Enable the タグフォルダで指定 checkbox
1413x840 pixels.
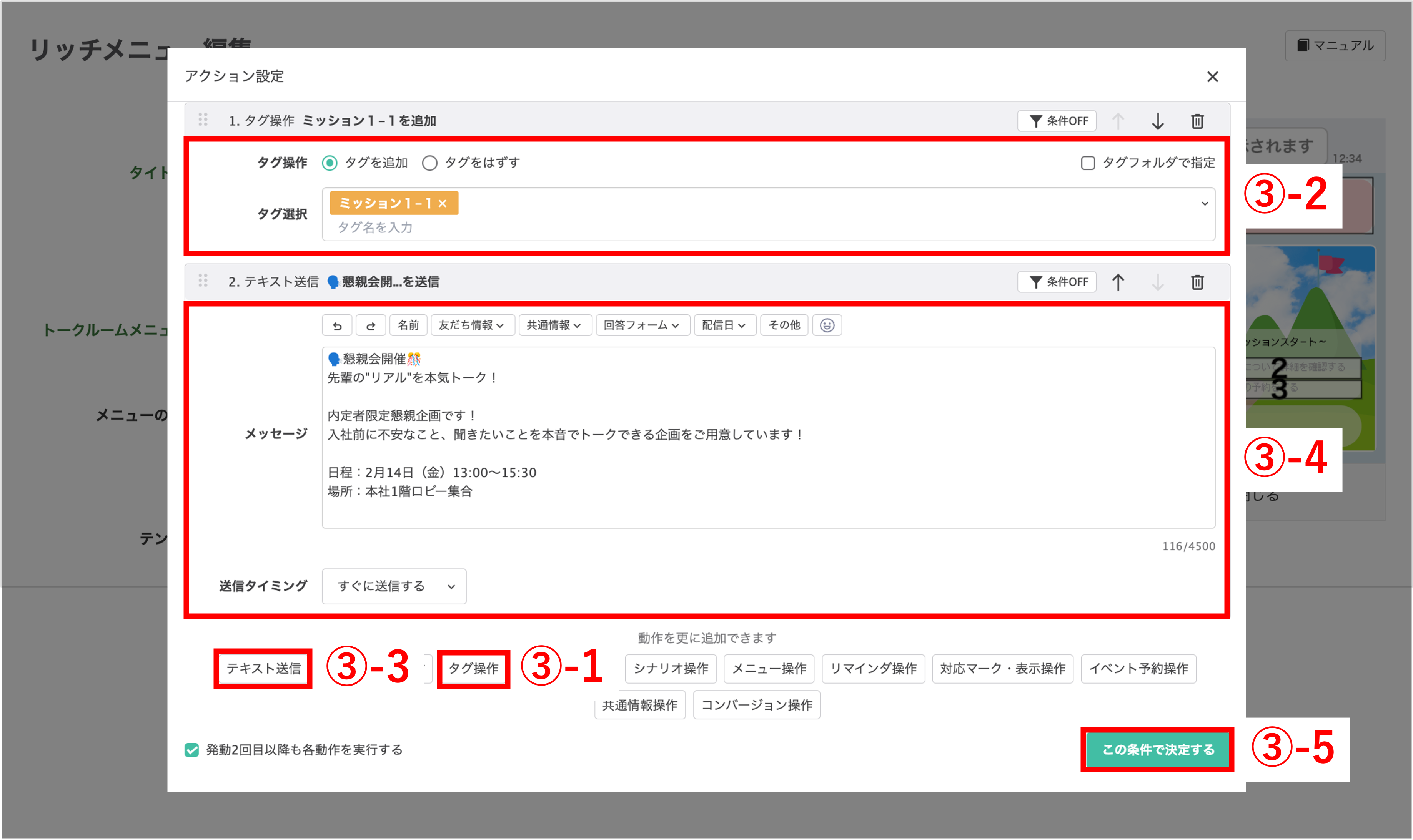1087,164
